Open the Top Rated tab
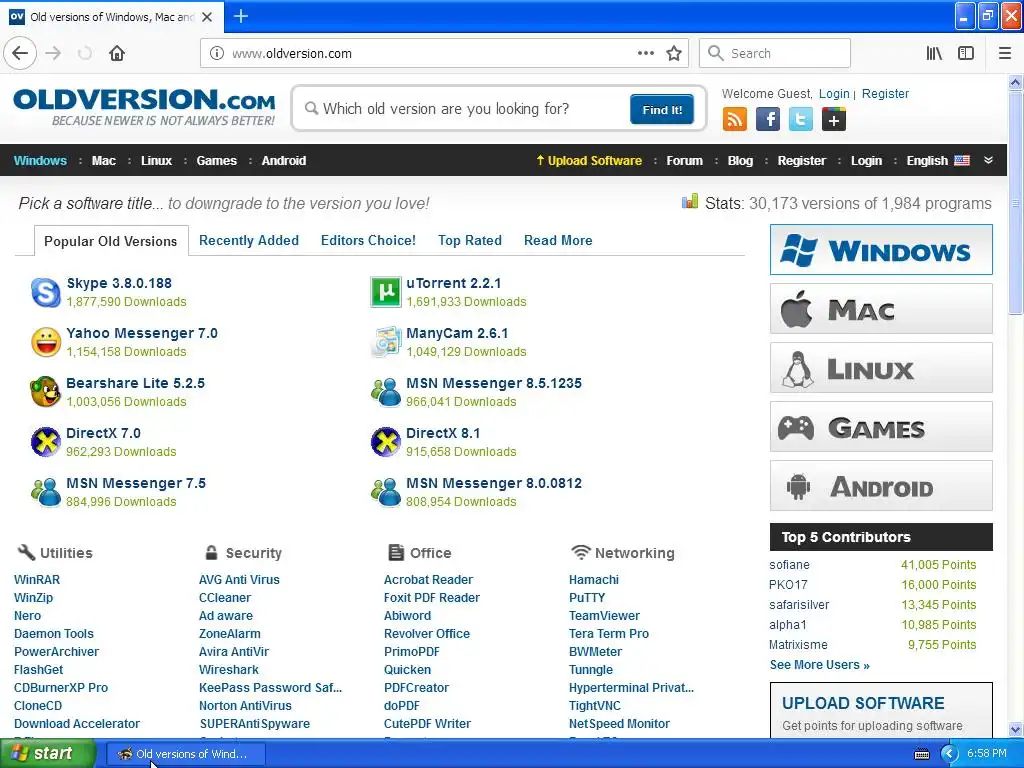Screen dimensions: 1024x768 pos(470,240)
